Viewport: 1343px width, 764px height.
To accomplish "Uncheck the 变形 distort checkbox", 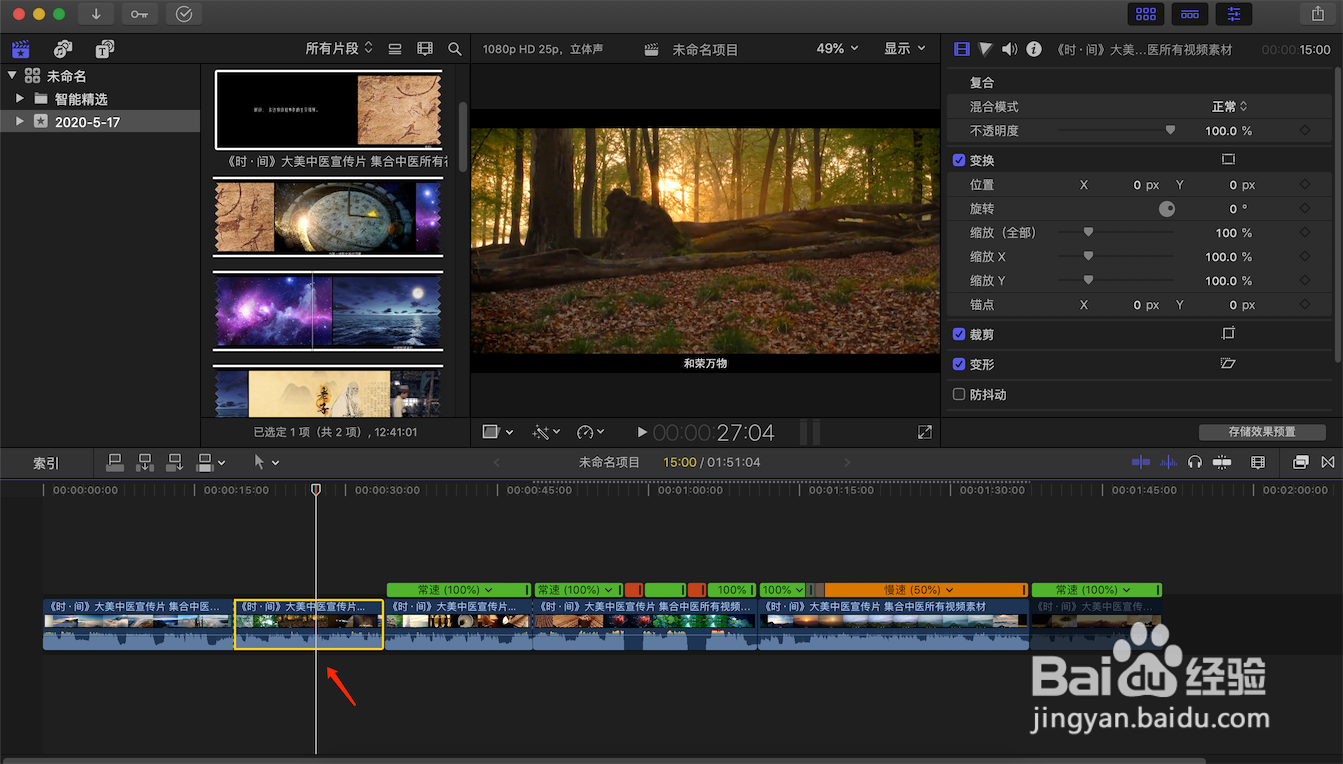I will point(959,365).
